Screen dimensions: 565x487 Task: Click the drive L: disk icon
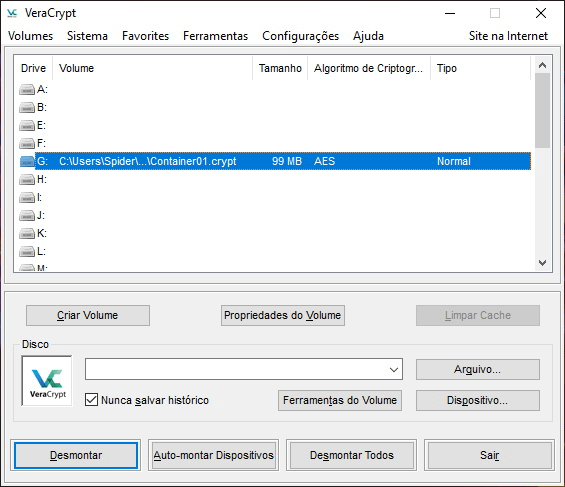[27, 251]
